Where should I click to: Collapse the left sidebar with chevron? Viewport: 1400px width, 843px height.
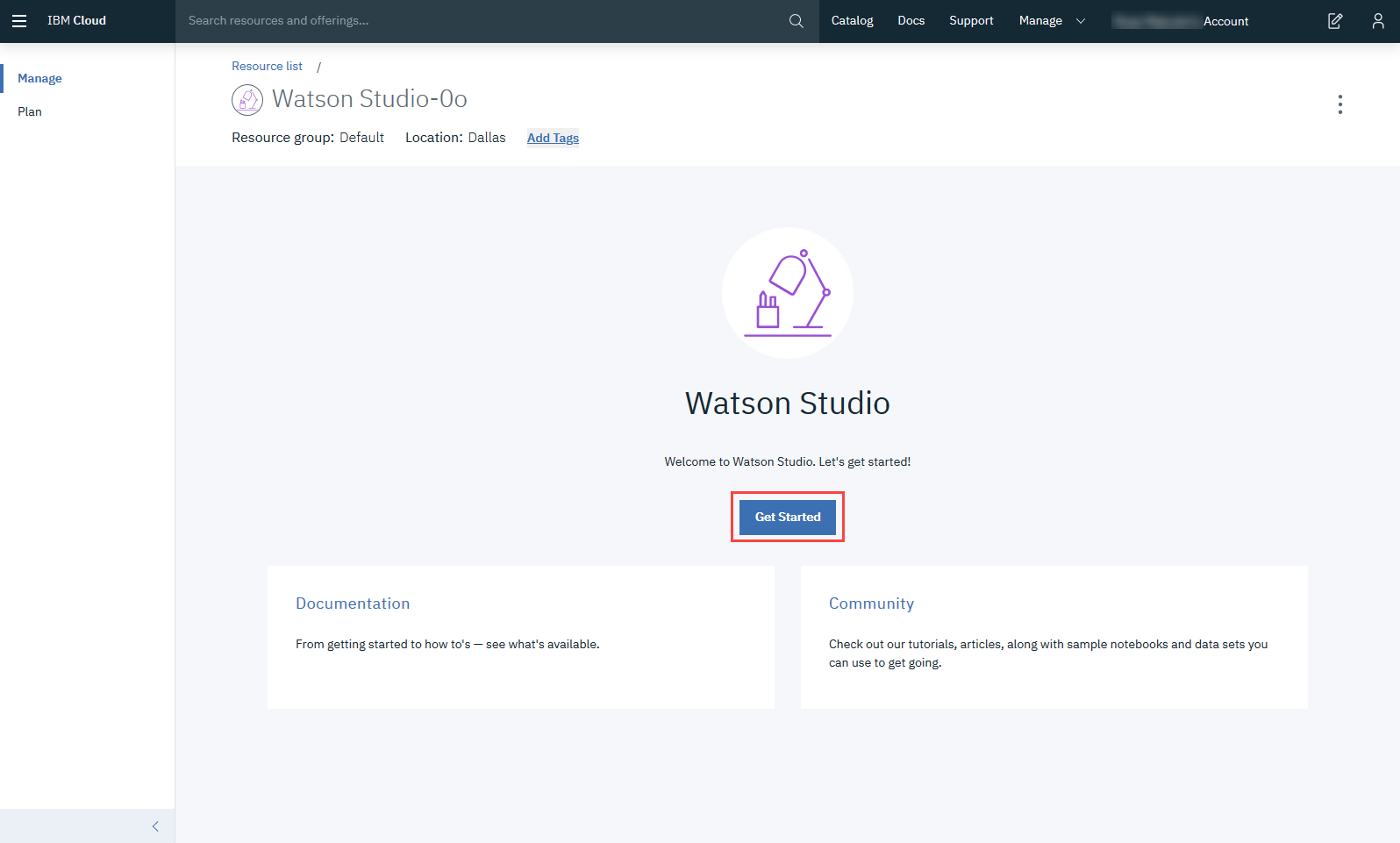pyautogui.click(x=155, y=825)
